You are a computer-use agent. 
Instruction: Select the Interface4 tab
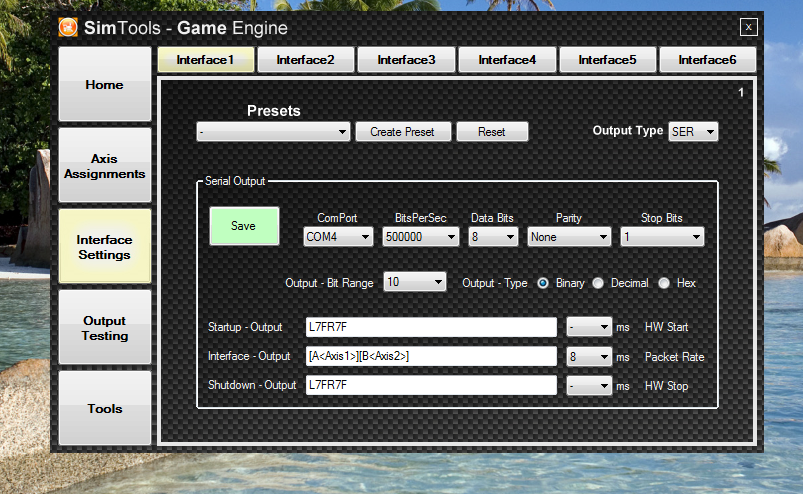508,60
